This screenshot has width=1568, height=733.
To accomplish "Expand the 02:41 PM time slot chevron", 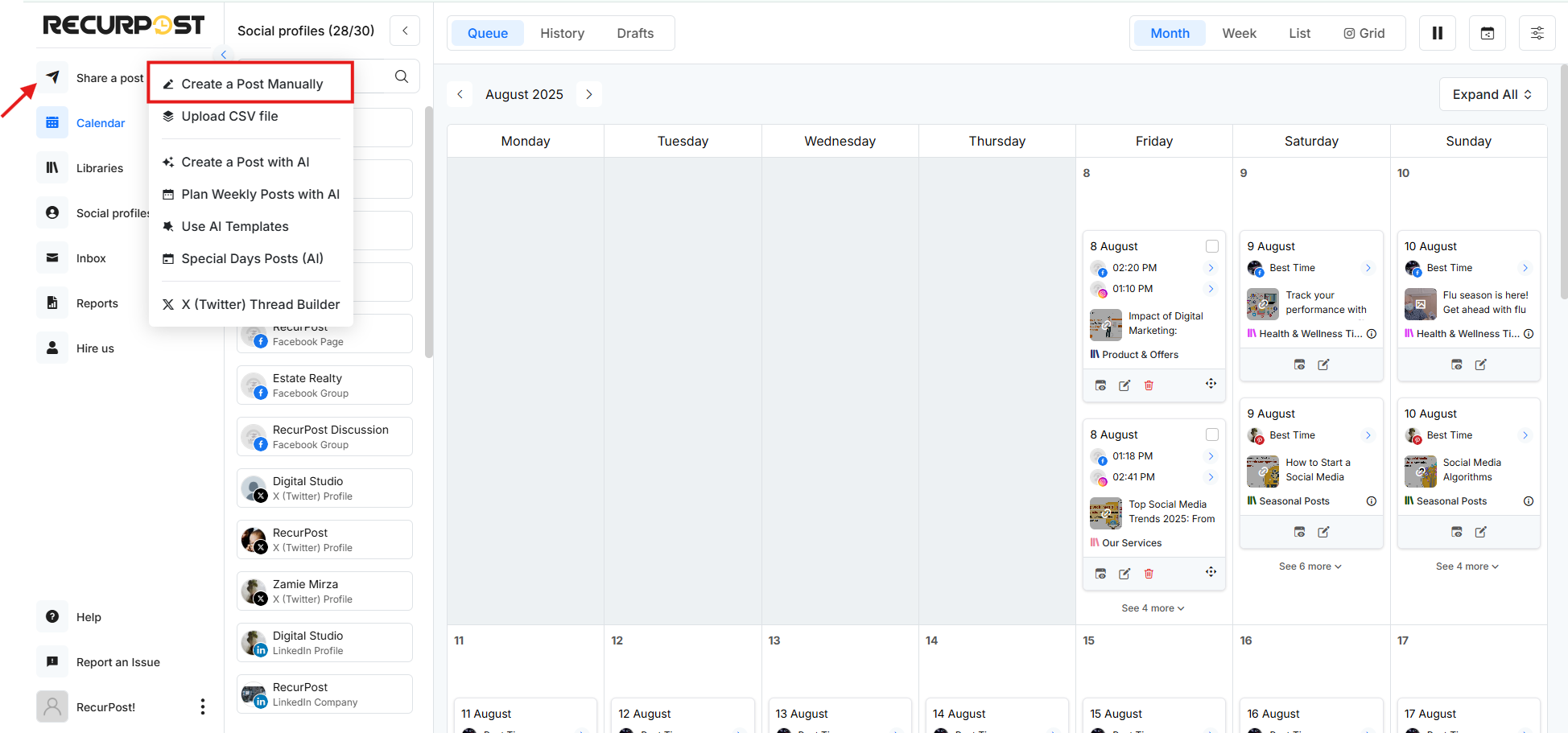I will [x=1211, y=477].
